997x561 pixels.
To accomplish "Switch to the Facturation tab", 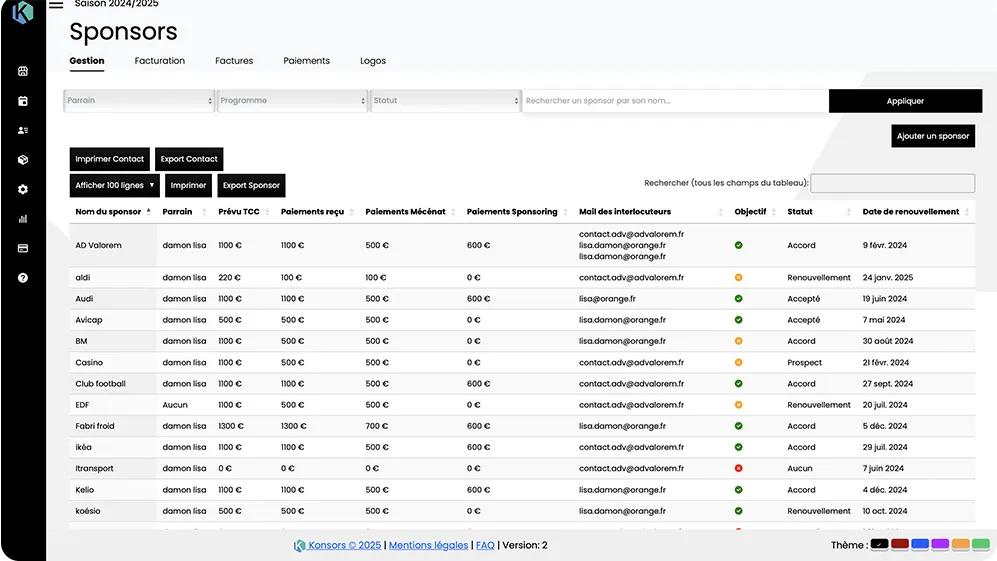I will tap(160, 61).
